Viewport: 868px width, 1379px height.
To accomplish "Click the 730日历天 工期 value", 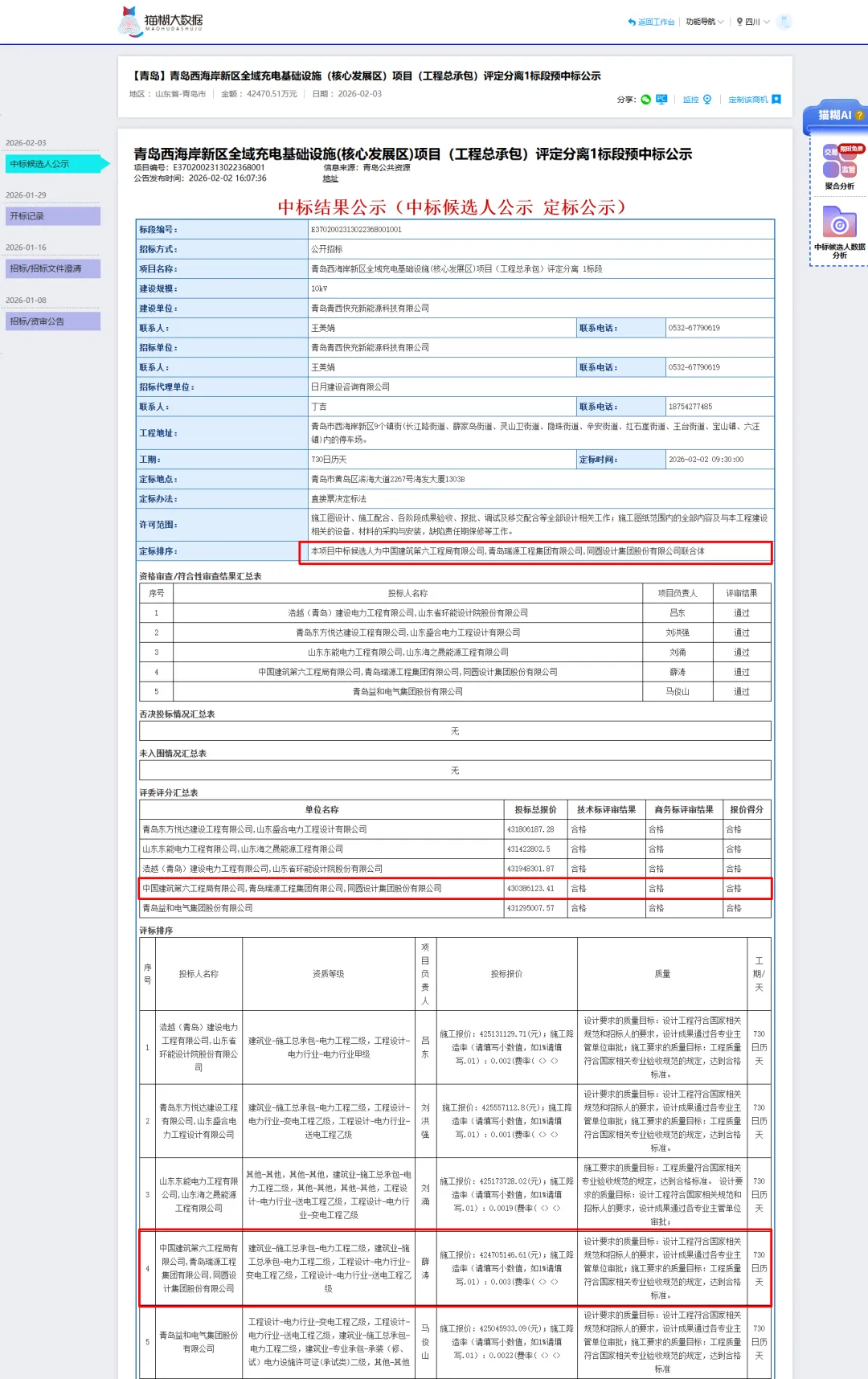I will point(329,460).
